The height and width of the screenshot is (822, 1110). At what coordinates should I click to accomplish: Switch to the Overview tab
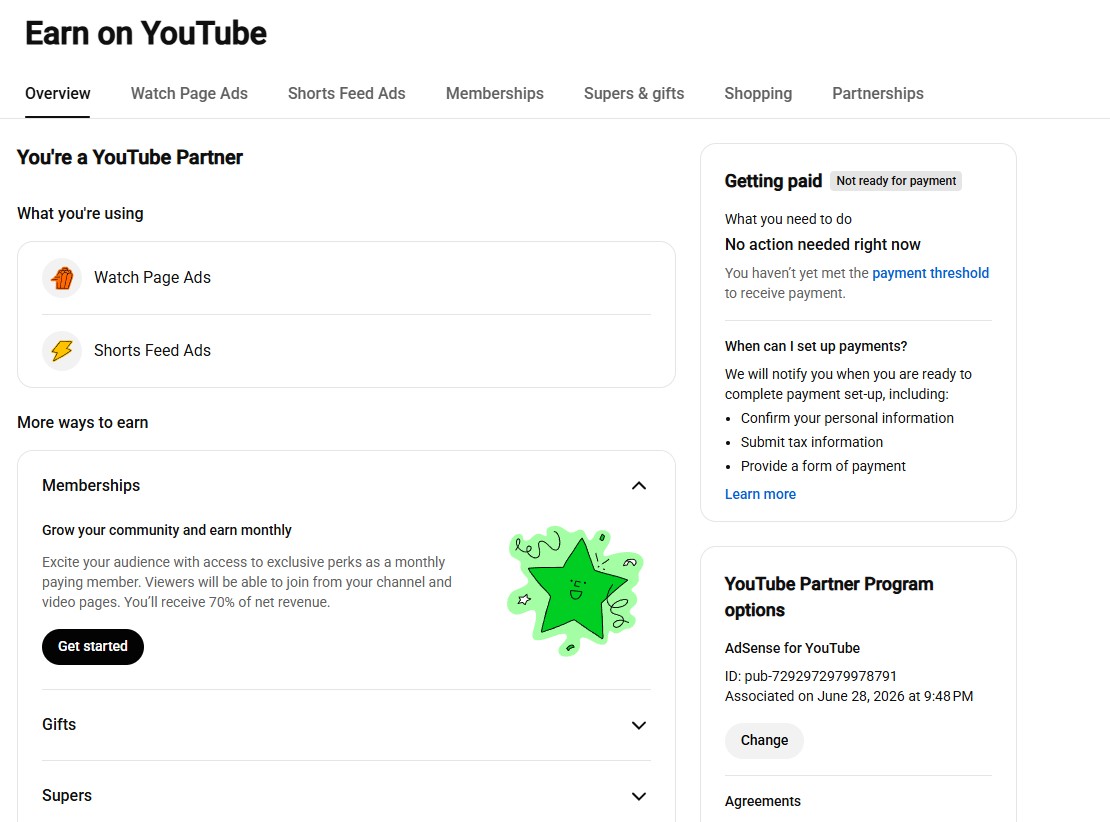point(57,93)
